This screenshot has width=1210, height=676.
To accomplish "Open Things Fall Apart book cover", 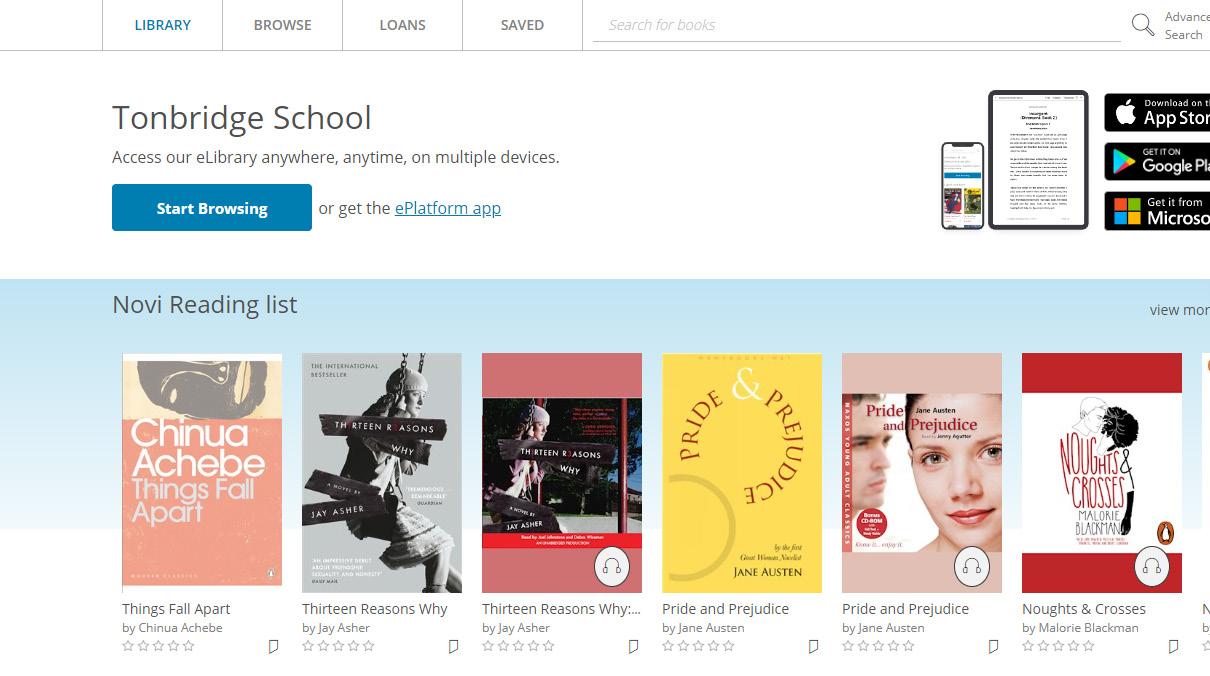I will pos(202,473).
